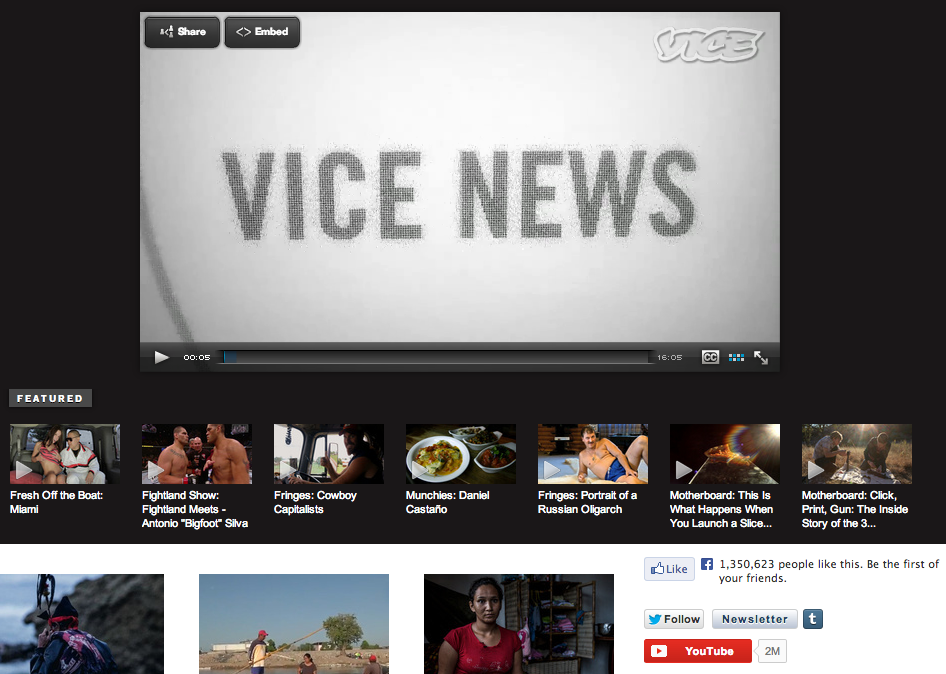Play Fringes: Portrait of a Russian Oligarch thumbnail
The image size is (946, 674).
(x=593, y=454)
